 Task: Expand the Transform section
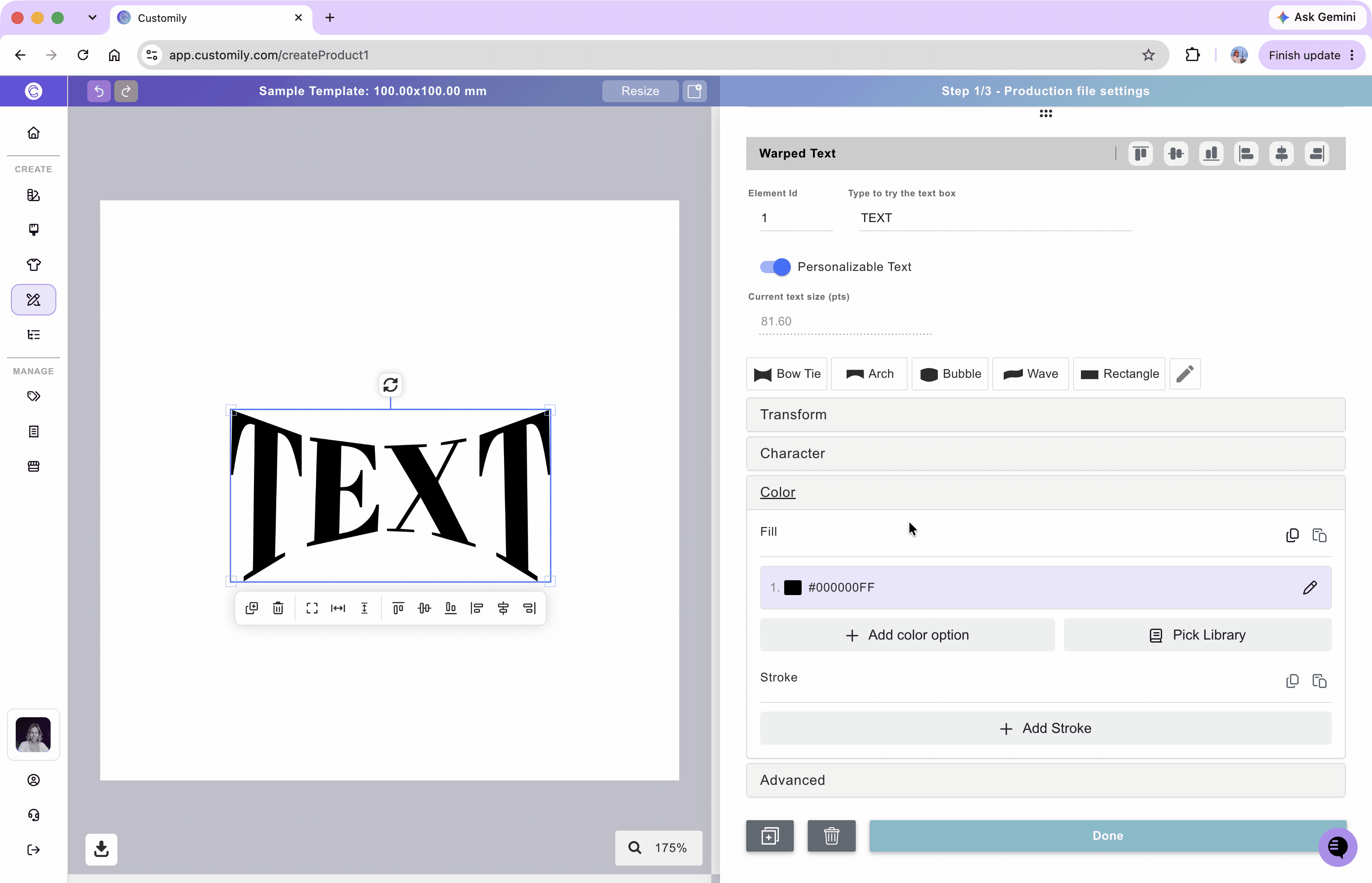pos(1045,414)
